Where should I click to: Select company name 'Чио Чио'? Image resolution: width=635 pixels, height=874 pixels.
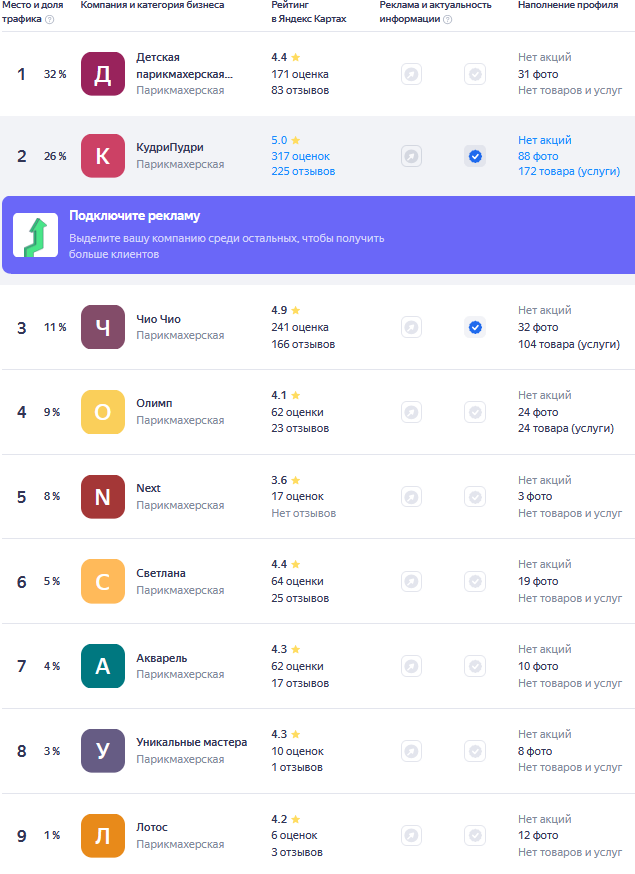pyautogui.click(x=158, y=319)
